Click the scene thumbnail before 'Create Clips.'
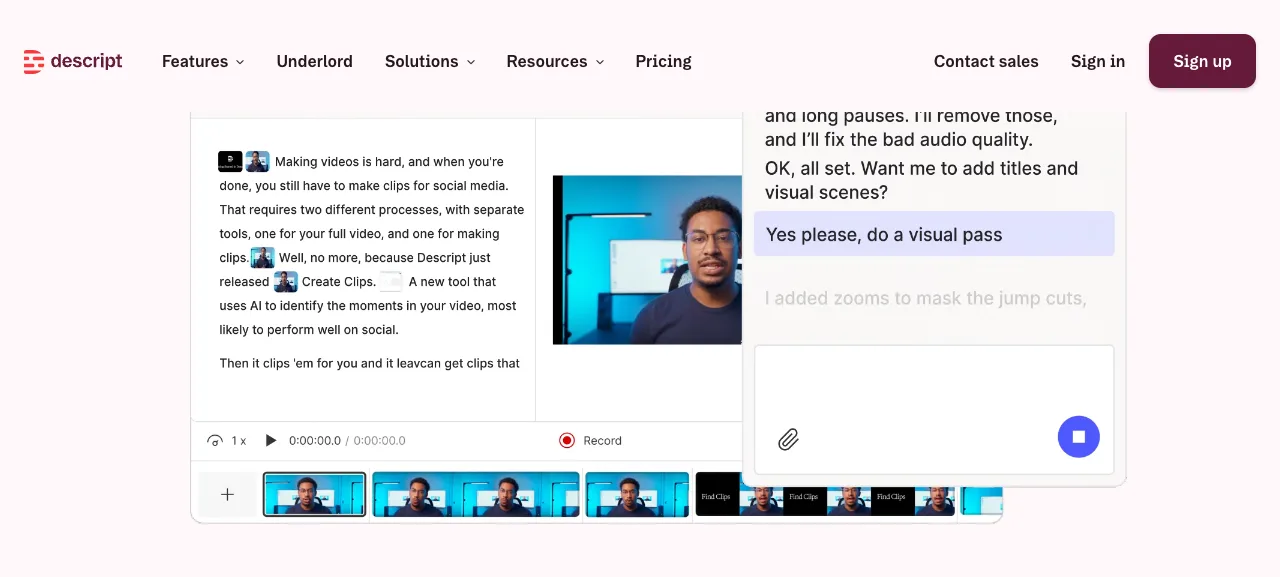This screenshot has height=577, width=1280. [x=286, y=281]
